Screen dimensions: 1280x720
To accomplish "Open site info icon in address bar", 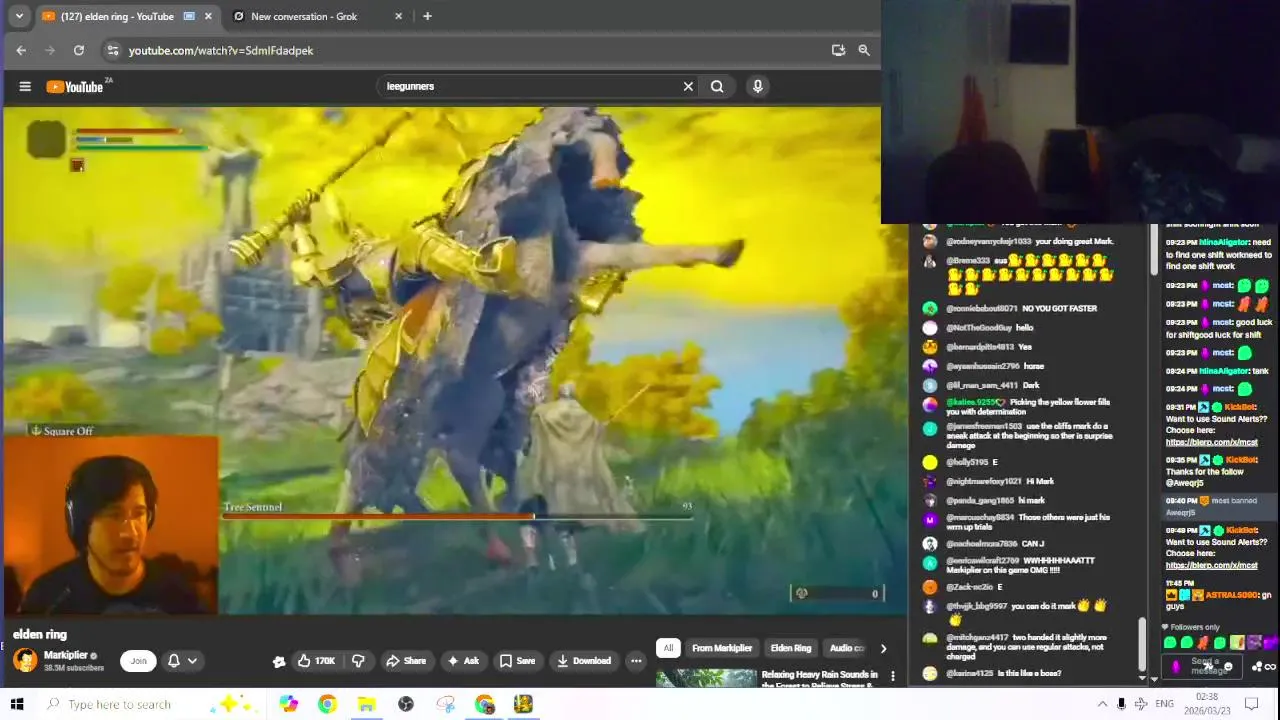I will [x=113, y=50].
